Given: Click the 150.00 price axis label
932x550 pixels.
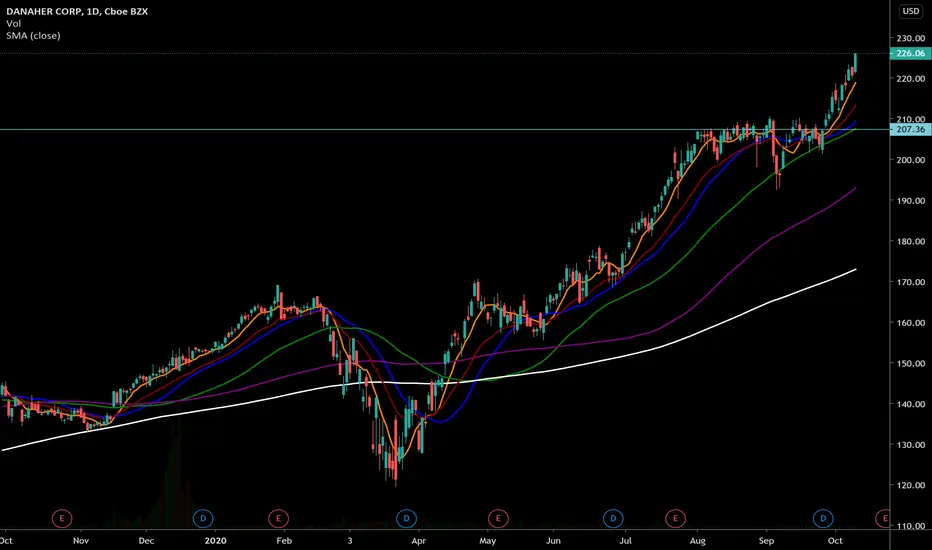Looking at the screenshot, I should [911, 363].
